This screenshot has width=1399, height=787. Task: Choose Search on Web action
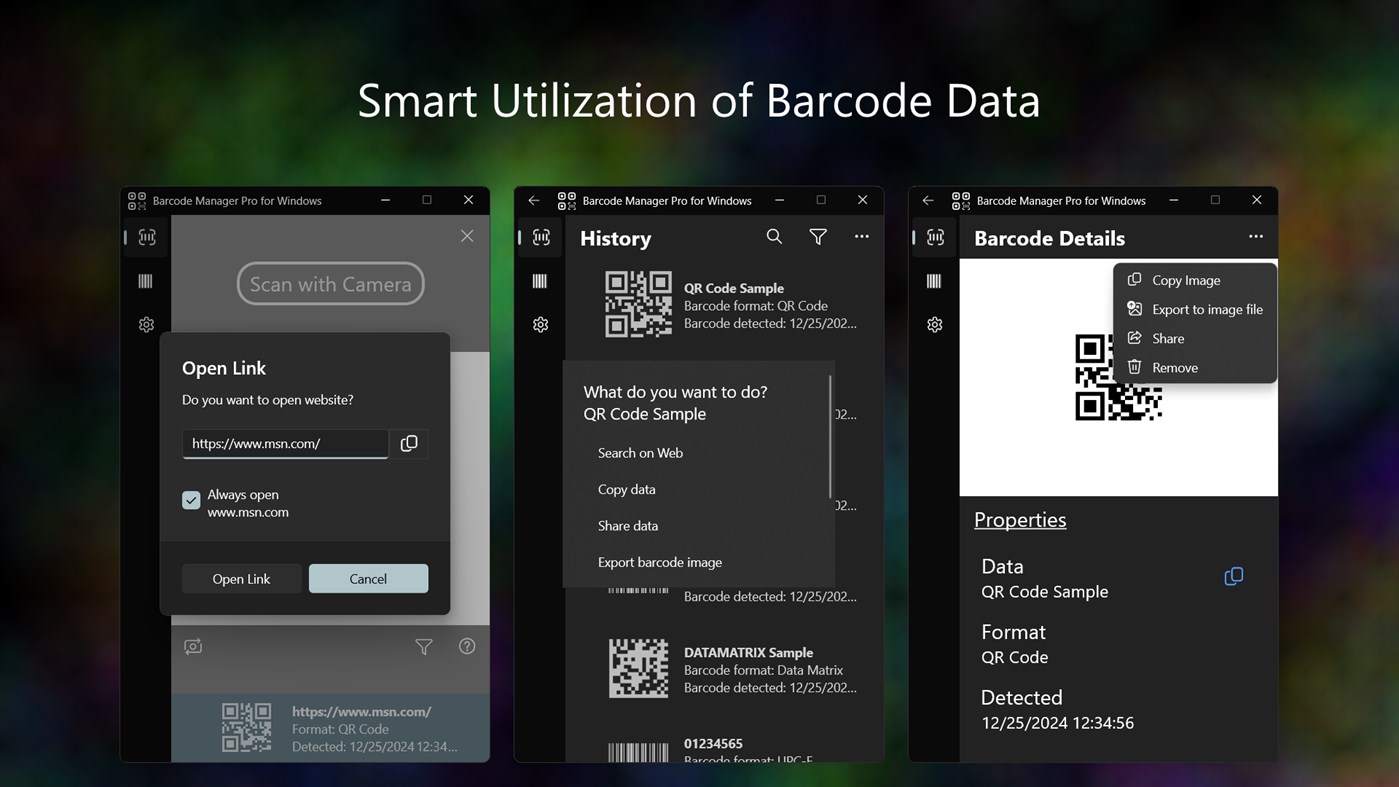640,452
